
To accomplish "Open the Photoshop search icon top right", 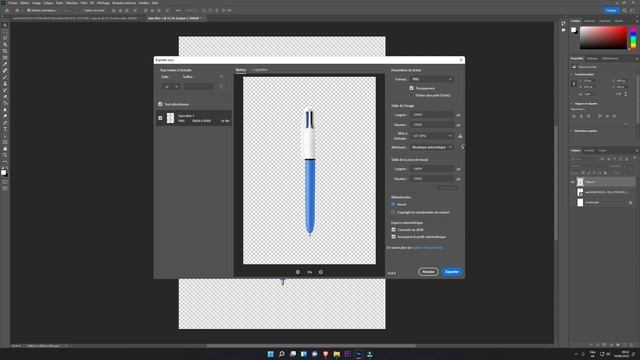I will (x=625, y=11).
